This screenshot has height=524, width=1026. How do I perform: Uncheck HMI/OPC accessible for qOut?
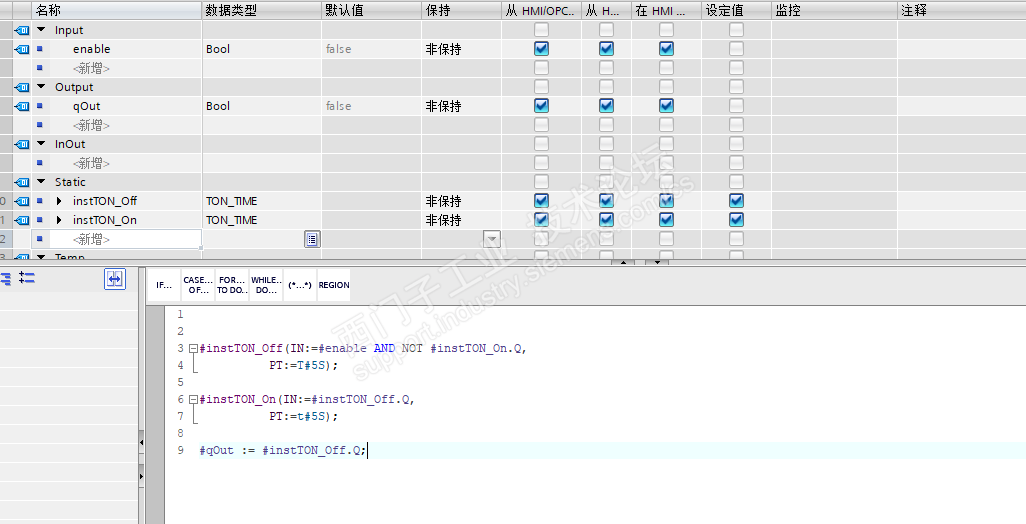tap(541, 106)
